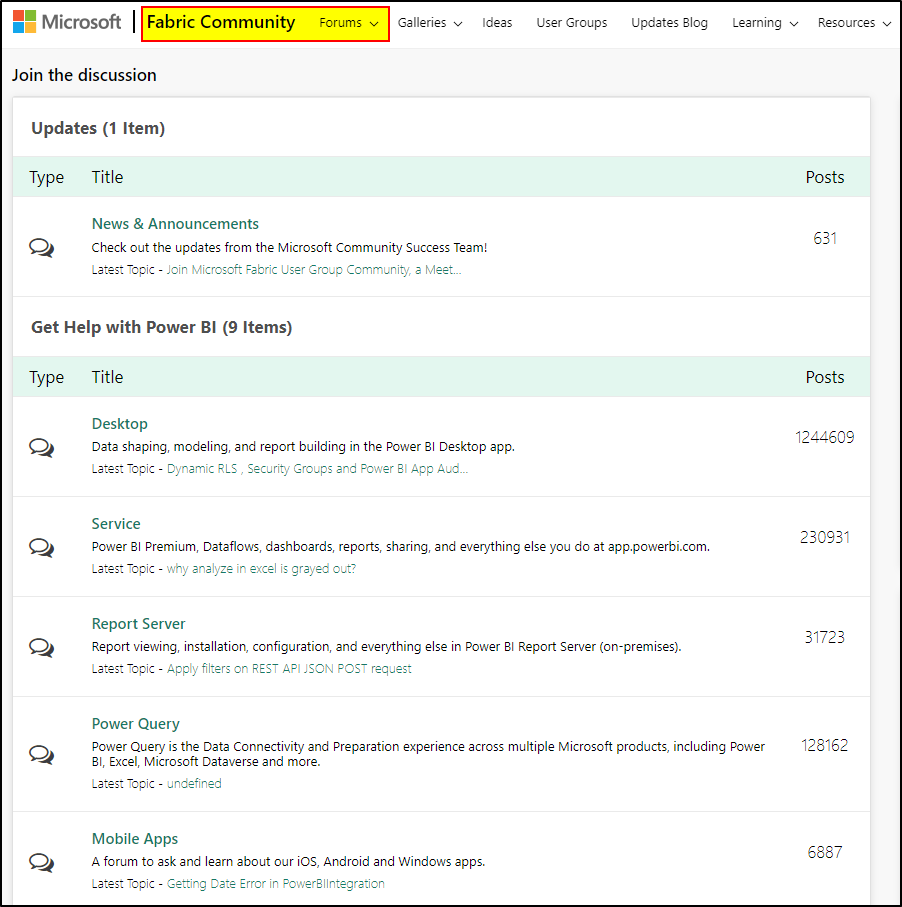This screenshot has height=907, width=902.
Task: Go to Ideas in the navigation bar
Action: point(497,23)
